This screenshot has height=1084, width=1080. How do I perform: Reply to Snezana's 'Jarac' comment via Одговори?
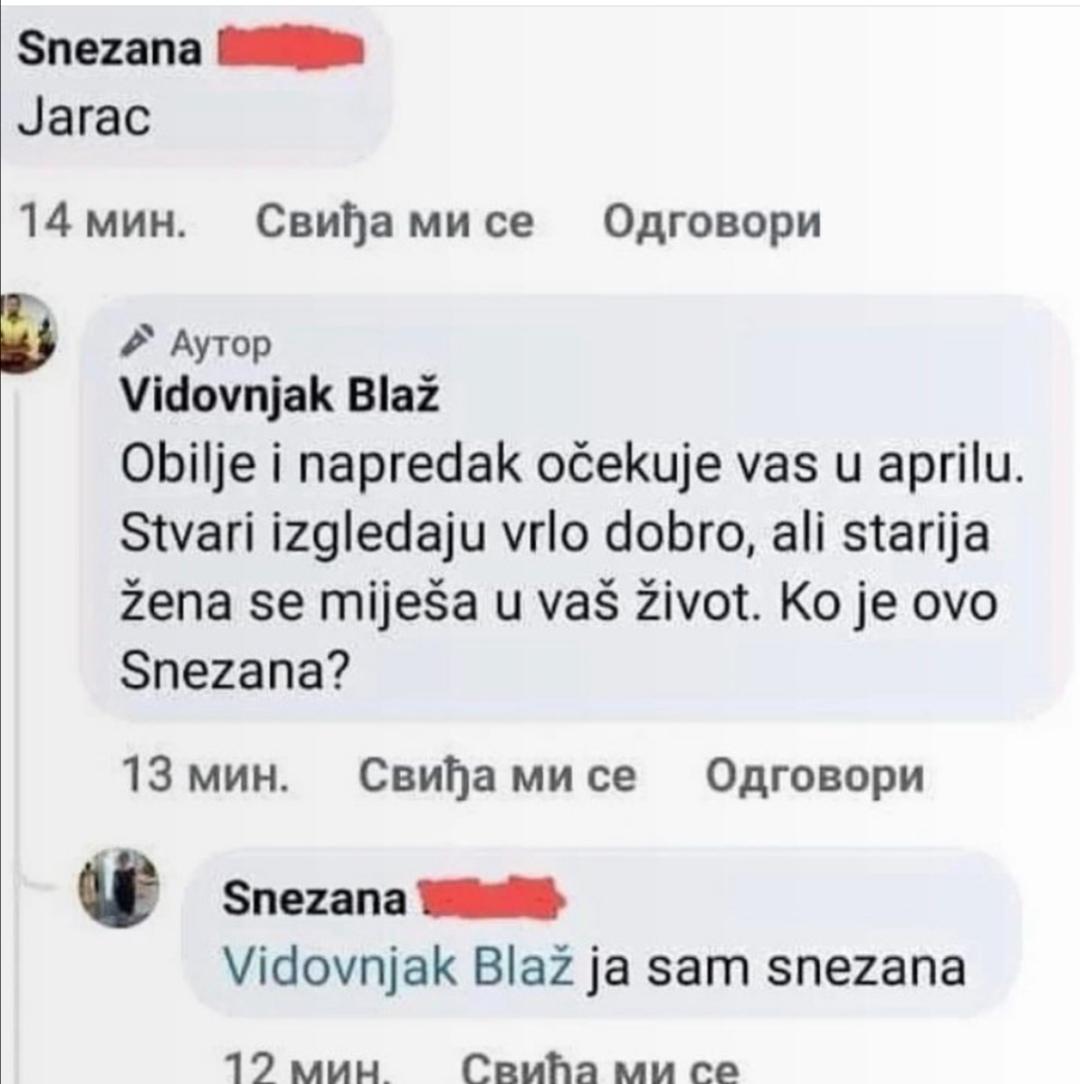pyautogui.click(x=712, y=222)
